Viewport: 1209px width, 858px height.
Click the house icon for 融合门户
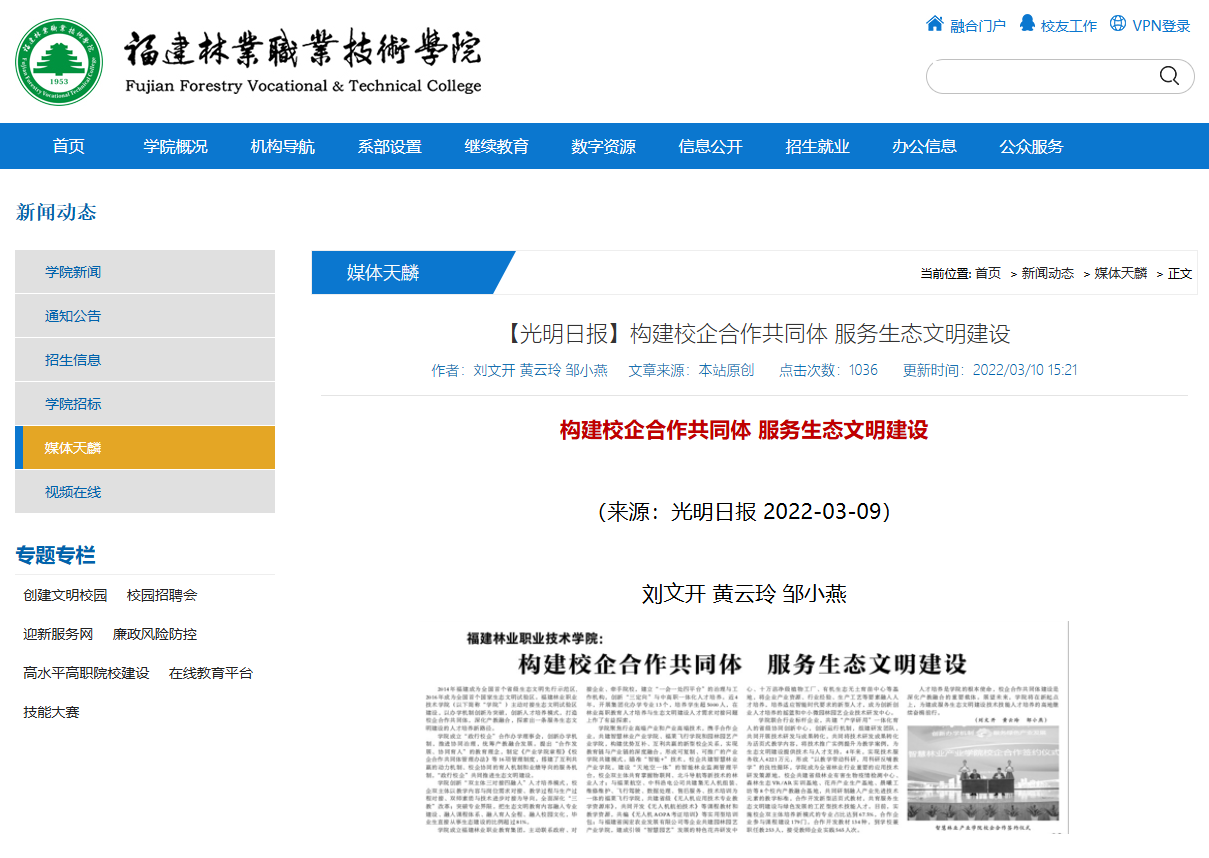point(934,24)
